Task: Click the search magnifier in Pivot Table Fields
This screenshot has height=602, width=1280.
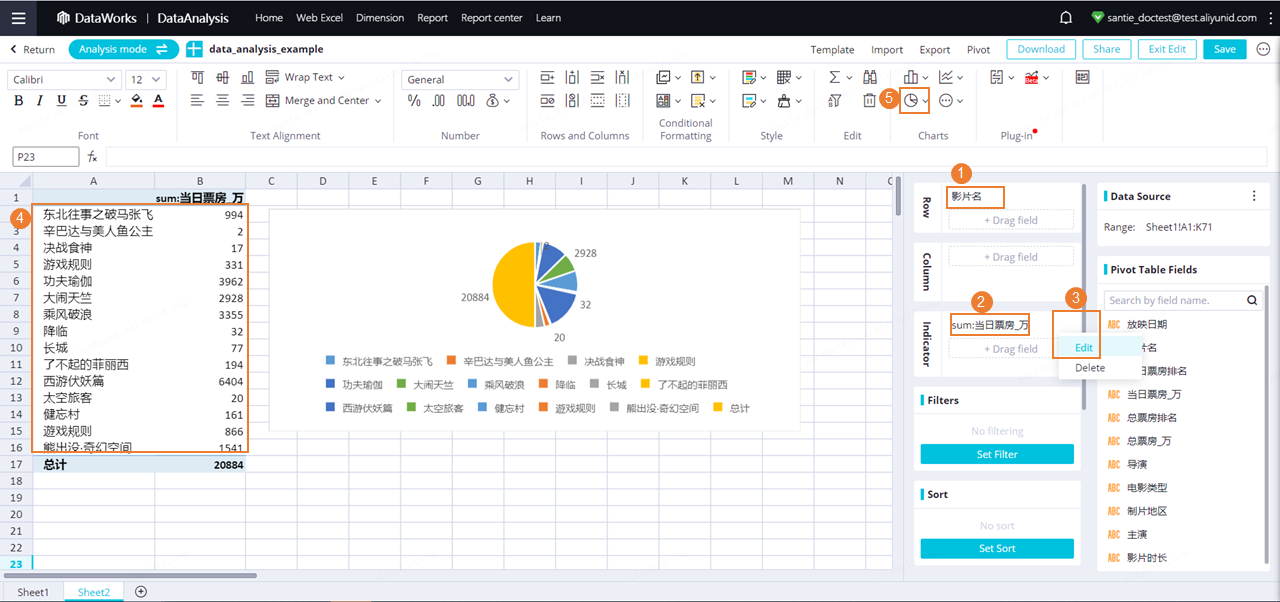Action: coord(1253,300)
